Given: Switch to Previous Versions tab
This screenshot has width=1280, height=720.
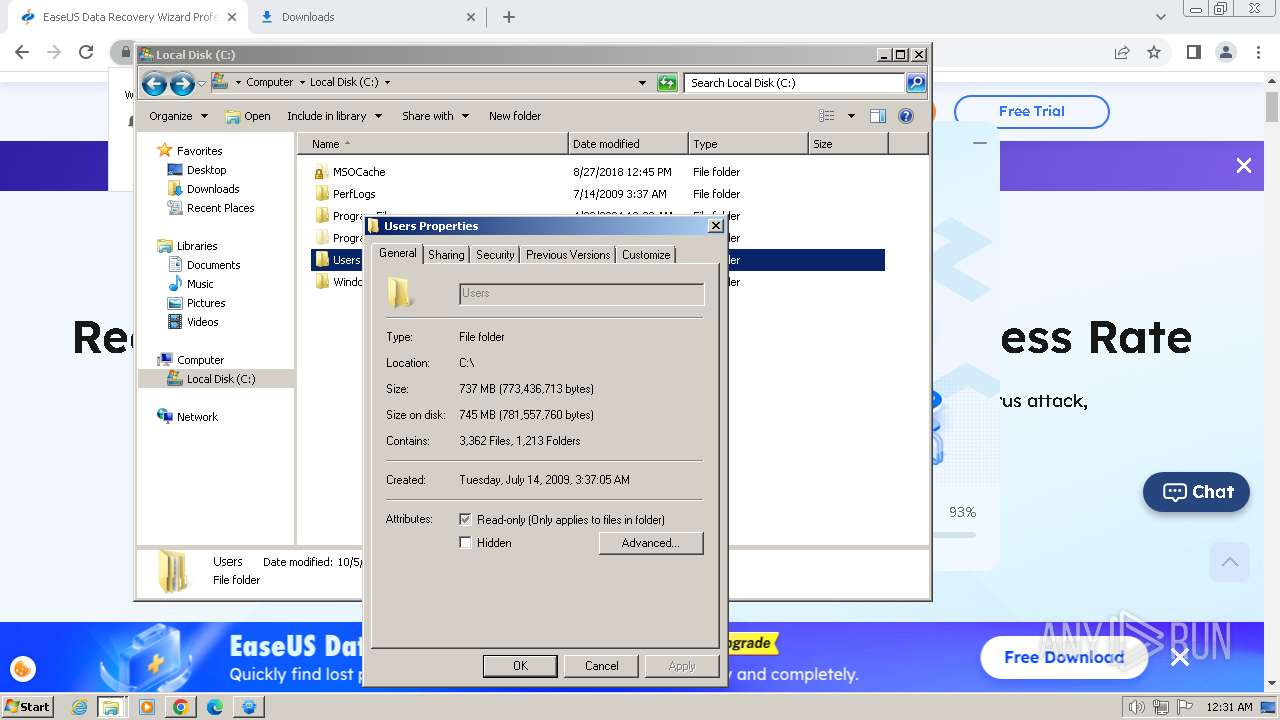Looking at the screenshot, I should point(568,255).
